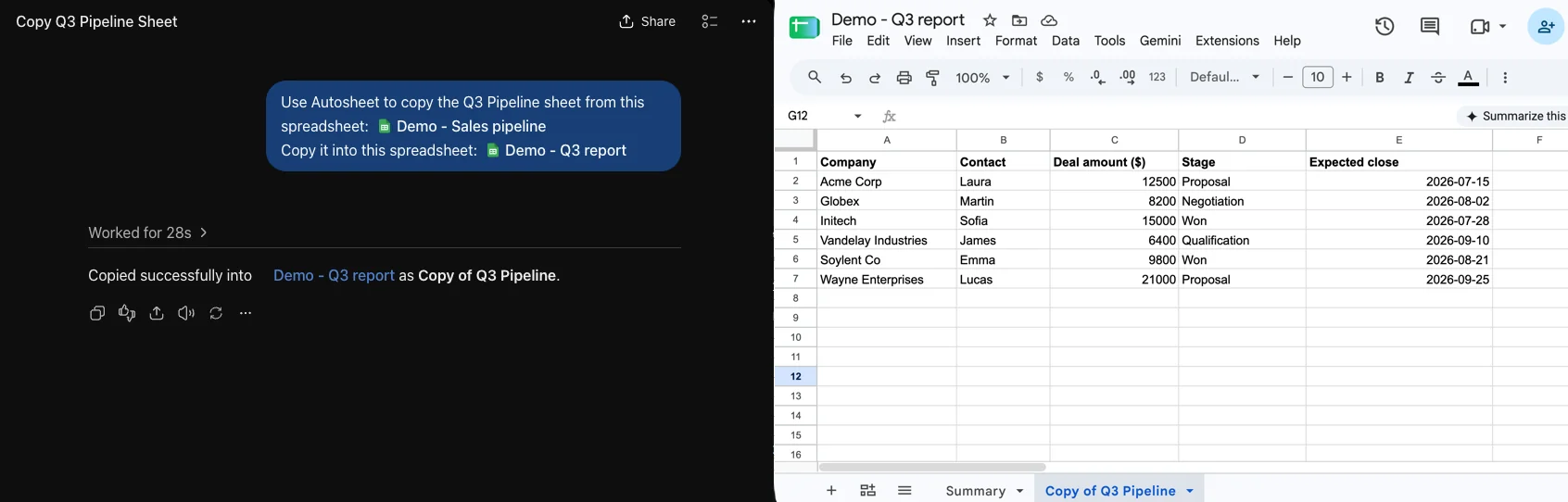Start a Meet call with camera icon
The image size is (1568, 502).
[x=1480, y=27]
